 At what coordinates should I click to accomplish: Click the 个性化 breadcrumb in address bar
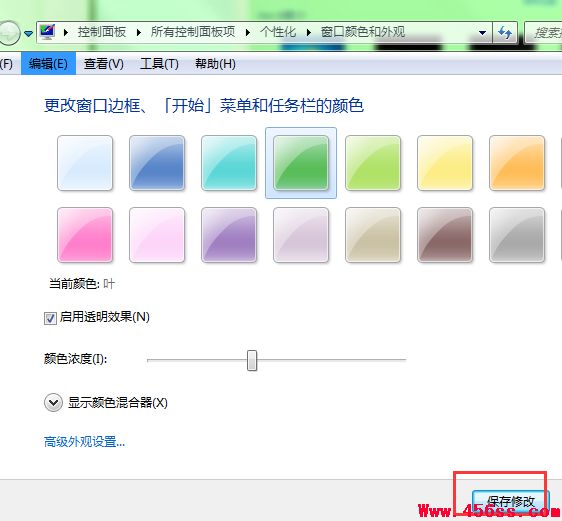[278, 32]
